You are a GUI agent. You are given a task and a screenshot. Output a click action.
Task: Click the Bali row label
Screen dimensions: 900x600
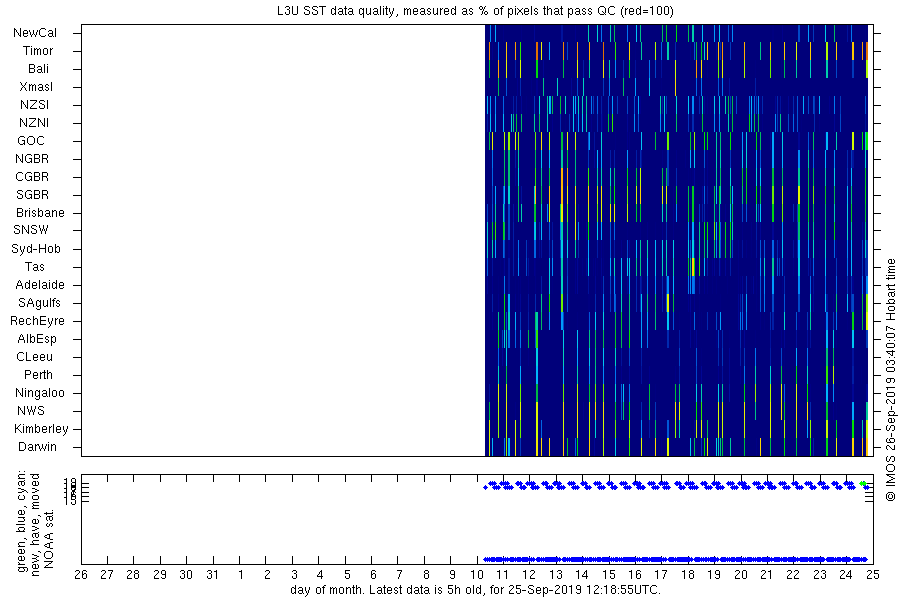pyautogui.click(x=38, y=69)
